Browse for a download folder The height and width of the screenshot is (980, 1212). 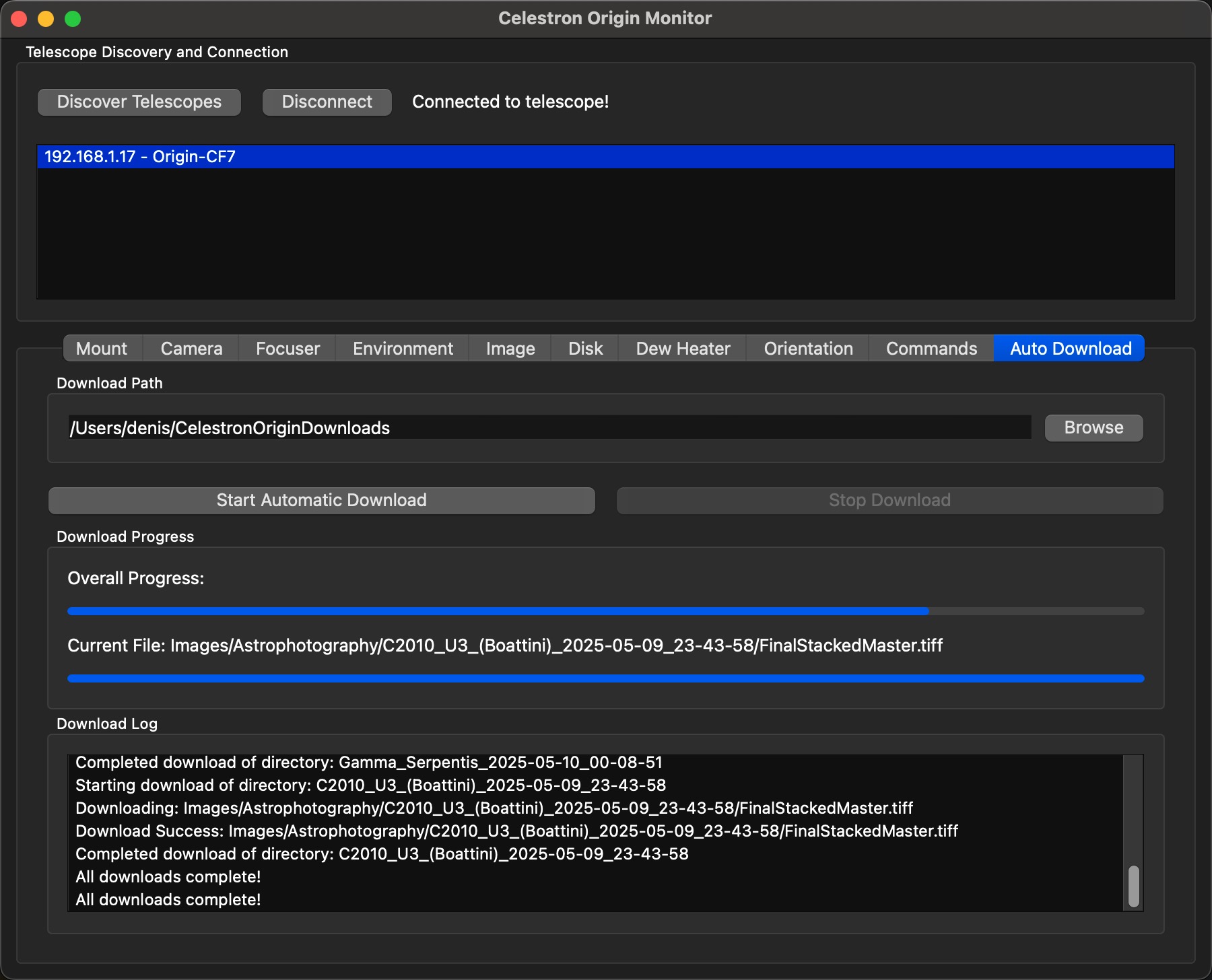click(x=1093, y=428)
